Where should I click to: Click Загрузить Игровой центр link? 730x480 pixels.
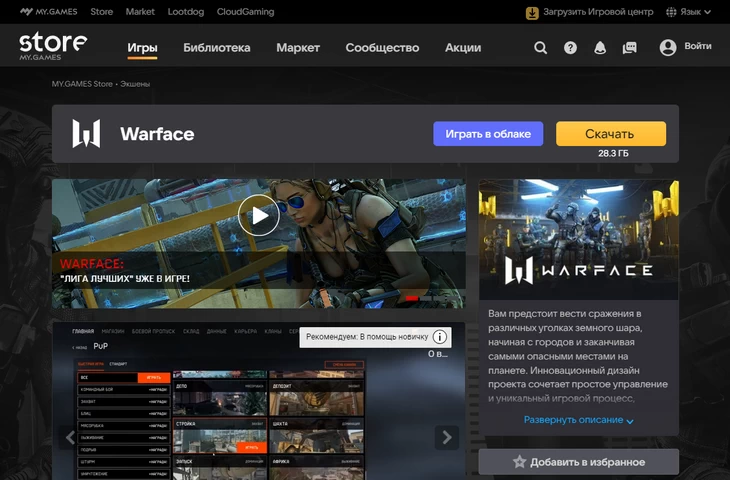point(598,12)
